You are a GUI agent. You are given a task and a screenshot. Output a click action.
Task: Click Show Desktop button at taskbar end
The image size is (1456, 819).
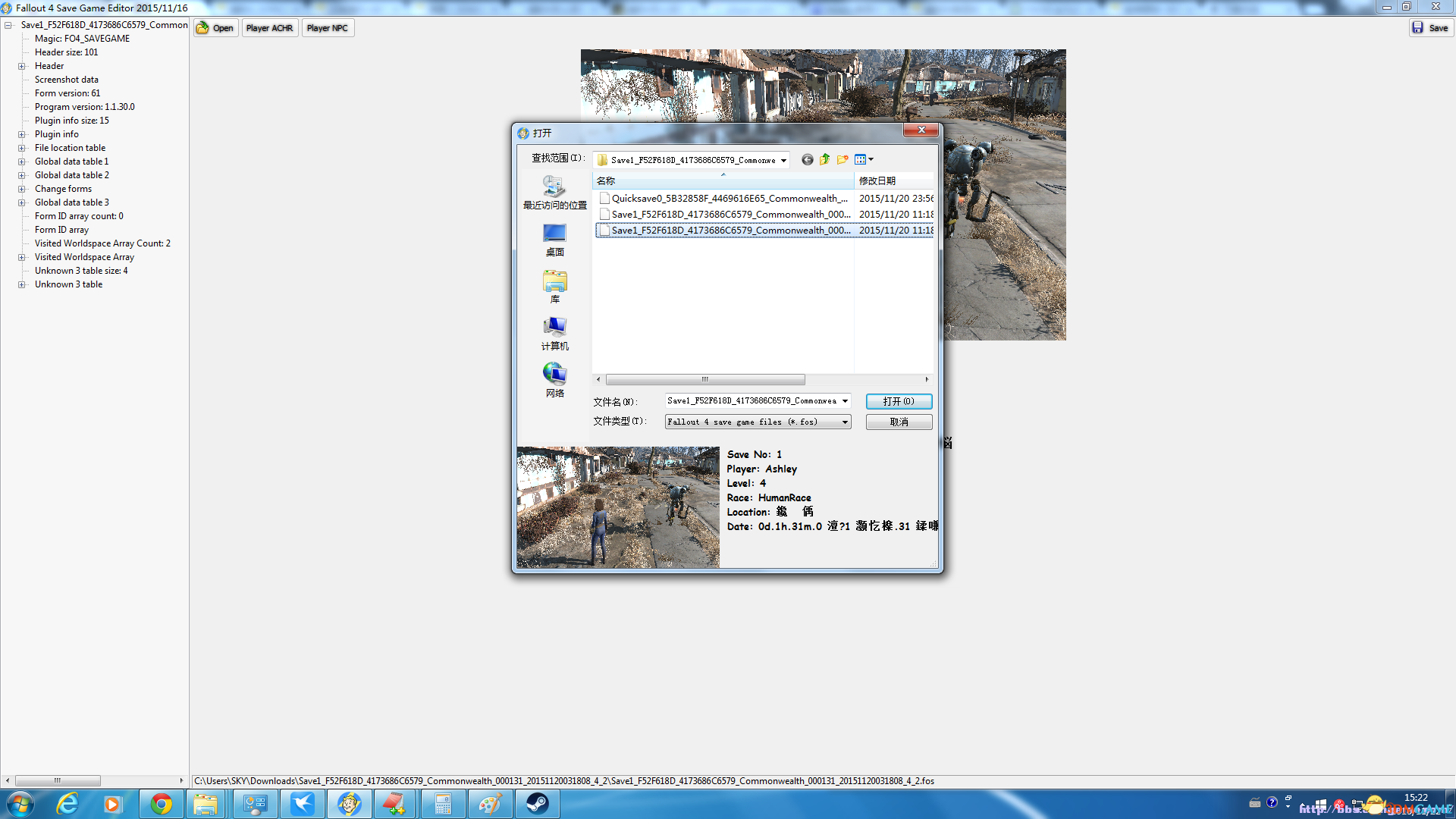coord(1450,804)
